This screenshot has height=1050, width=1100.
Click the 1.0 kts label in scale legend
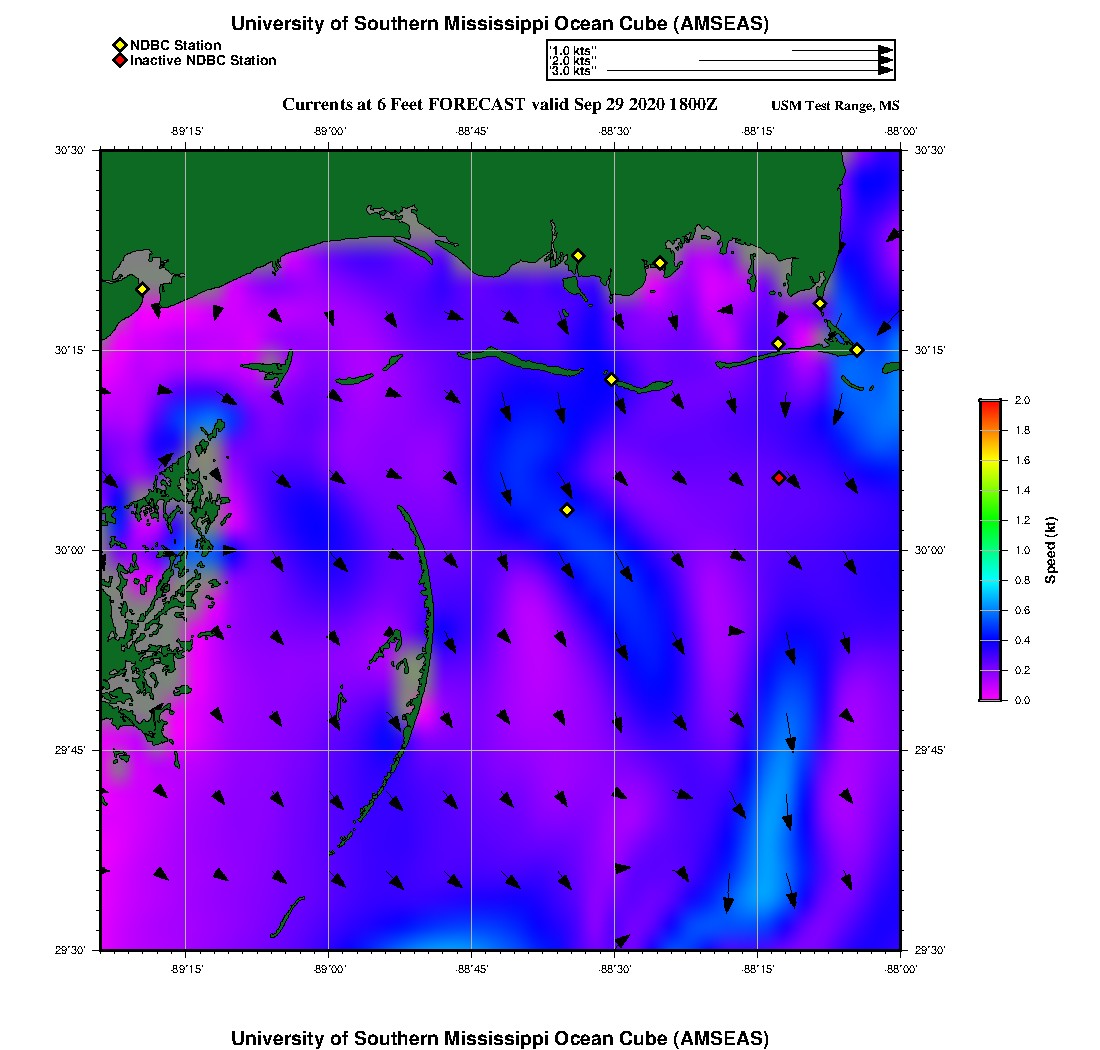tap(573, 49)
